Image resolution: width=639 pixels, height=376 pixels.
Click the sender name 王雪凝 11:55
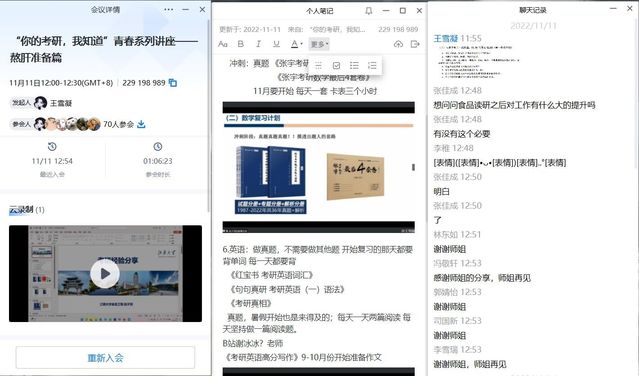pyautogui.click(x=458, y=38)
